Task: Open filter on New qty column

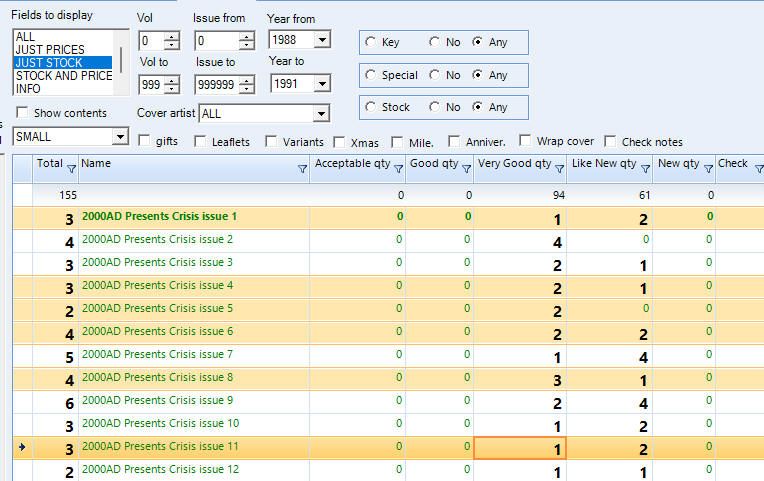Action: pyautogui.click(x=708, y=169)
